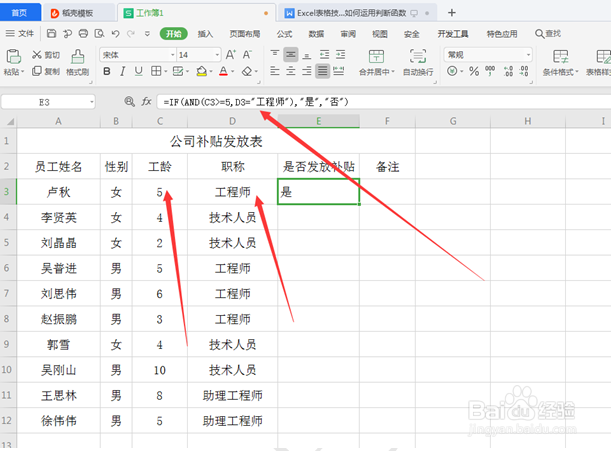
Task: Center text horizontally
Action: [291, 71]
